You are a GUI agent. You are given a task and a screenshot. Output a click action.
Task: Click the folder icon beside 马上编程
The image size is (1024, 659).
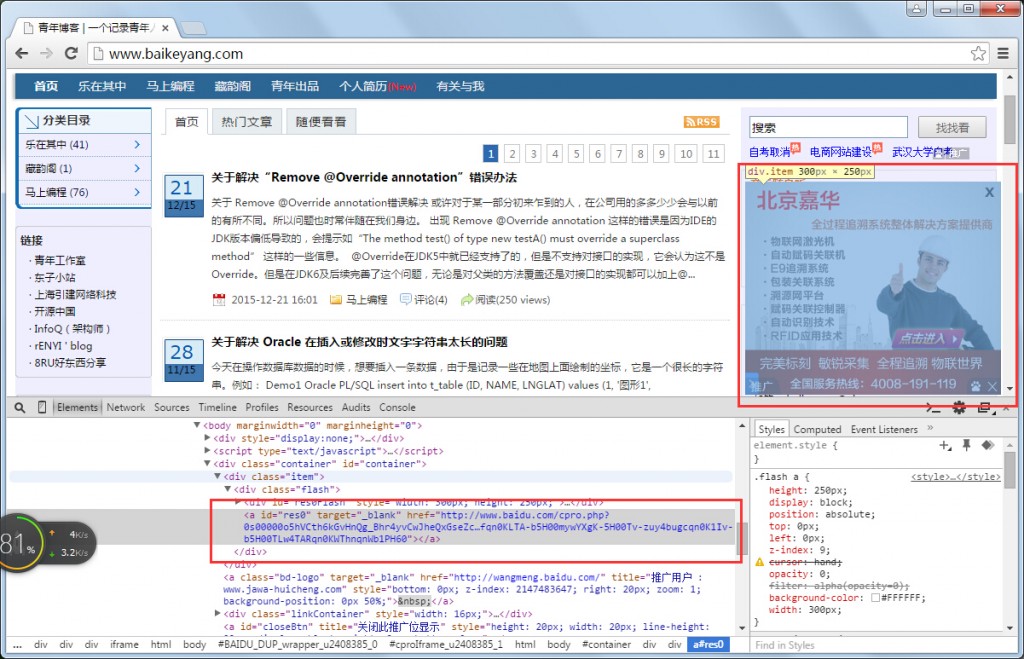pyautogui.click(x=336, y=300)
